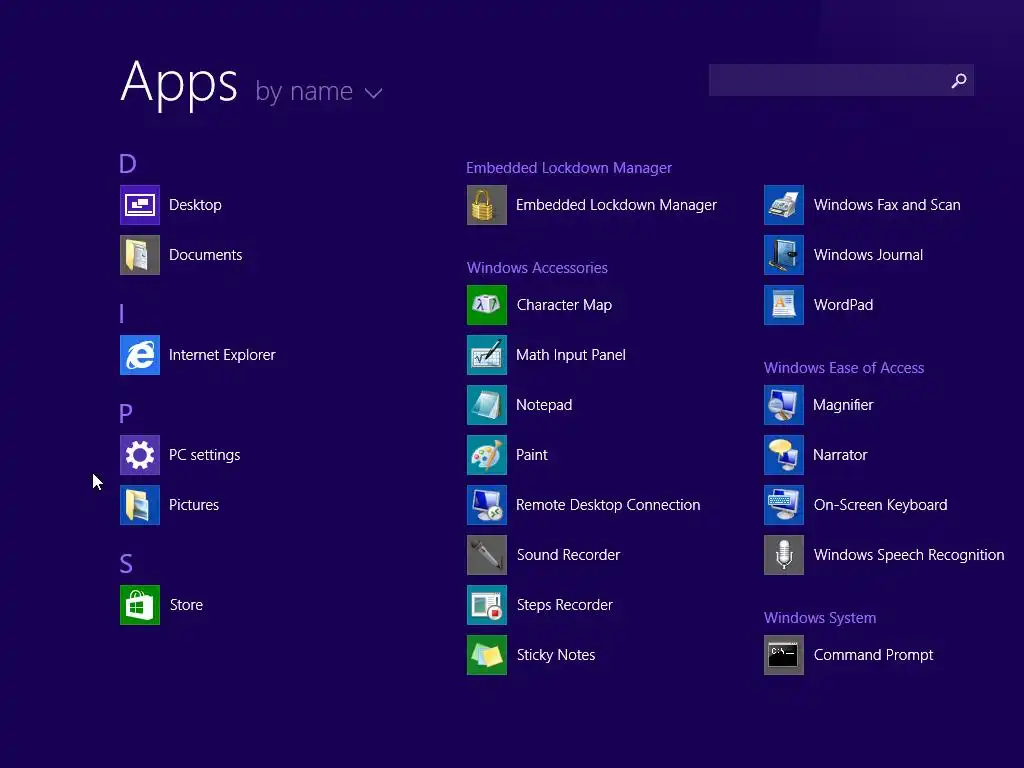1024x768 pixels.
Task: Click the 'Steps Recorder' label
Action: tap(565, 605)
